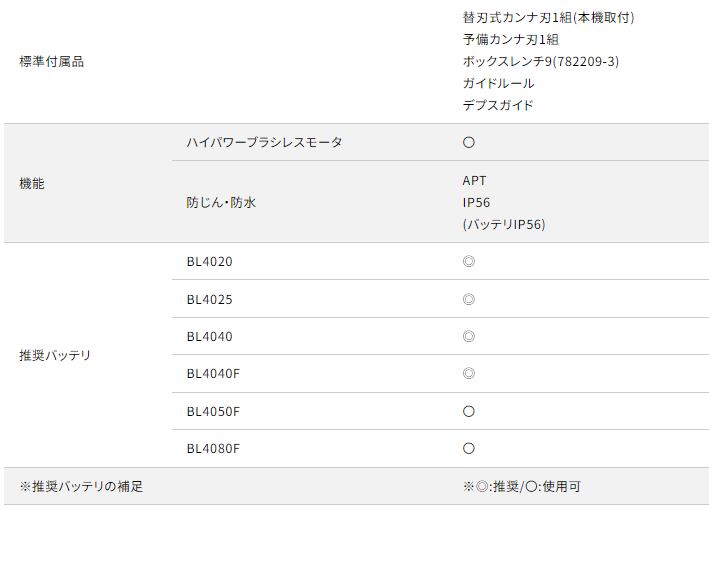
Task: Select the ボックスレンチ9(782209-3) accessory text
Action: tap(540, 62)
